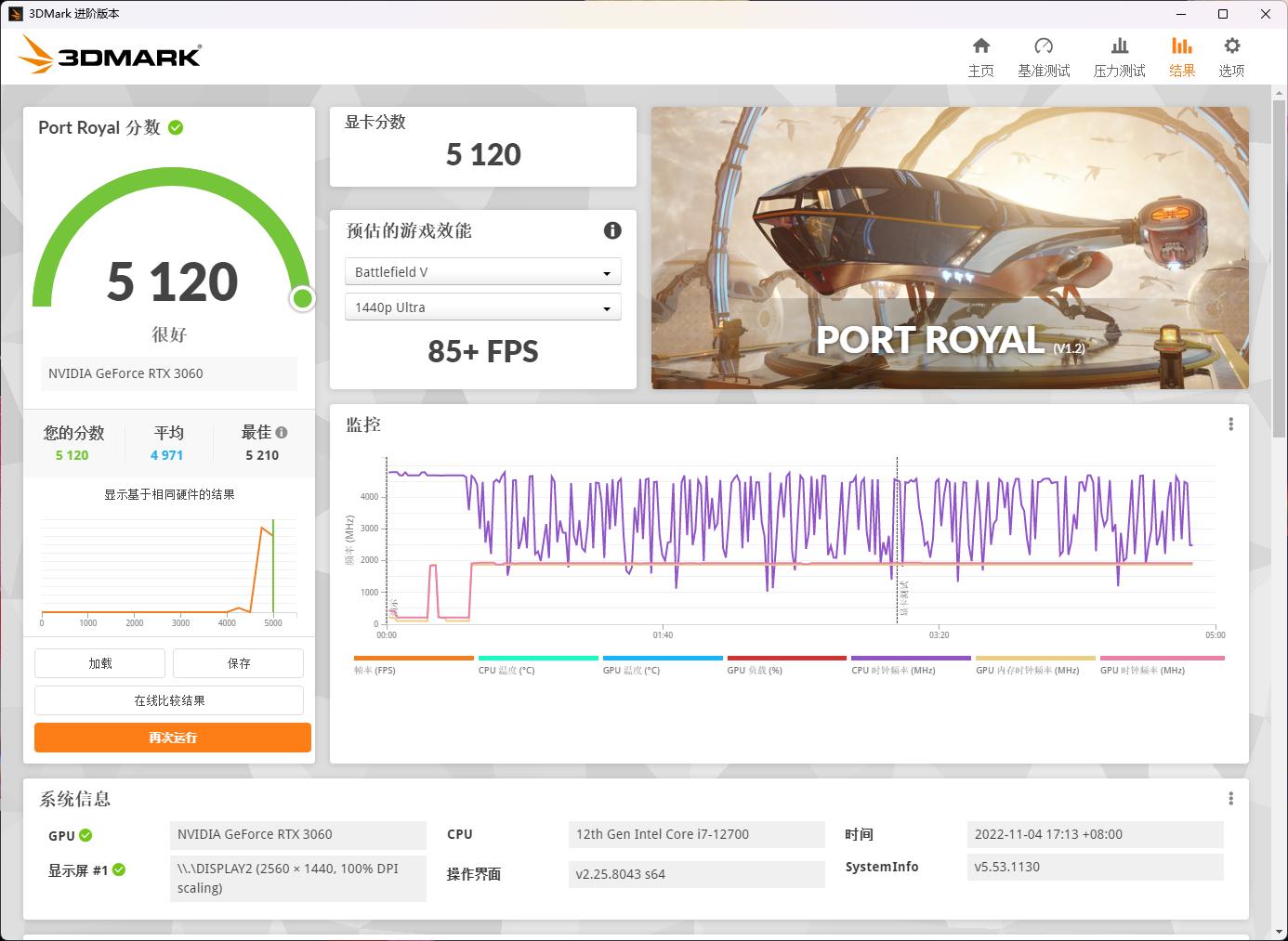Click the orange 帧率 (FPS) color swatch
The image size is (1288, 941).
(414, 658)
